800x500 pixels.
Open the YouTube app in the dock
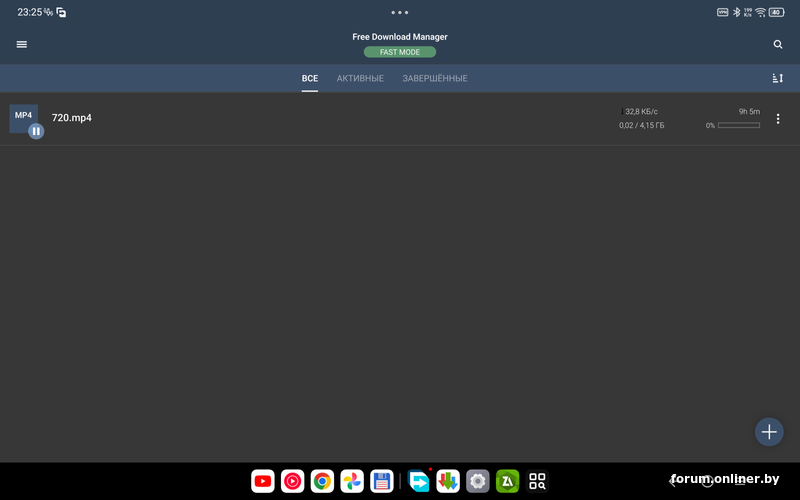click(263, 481)
